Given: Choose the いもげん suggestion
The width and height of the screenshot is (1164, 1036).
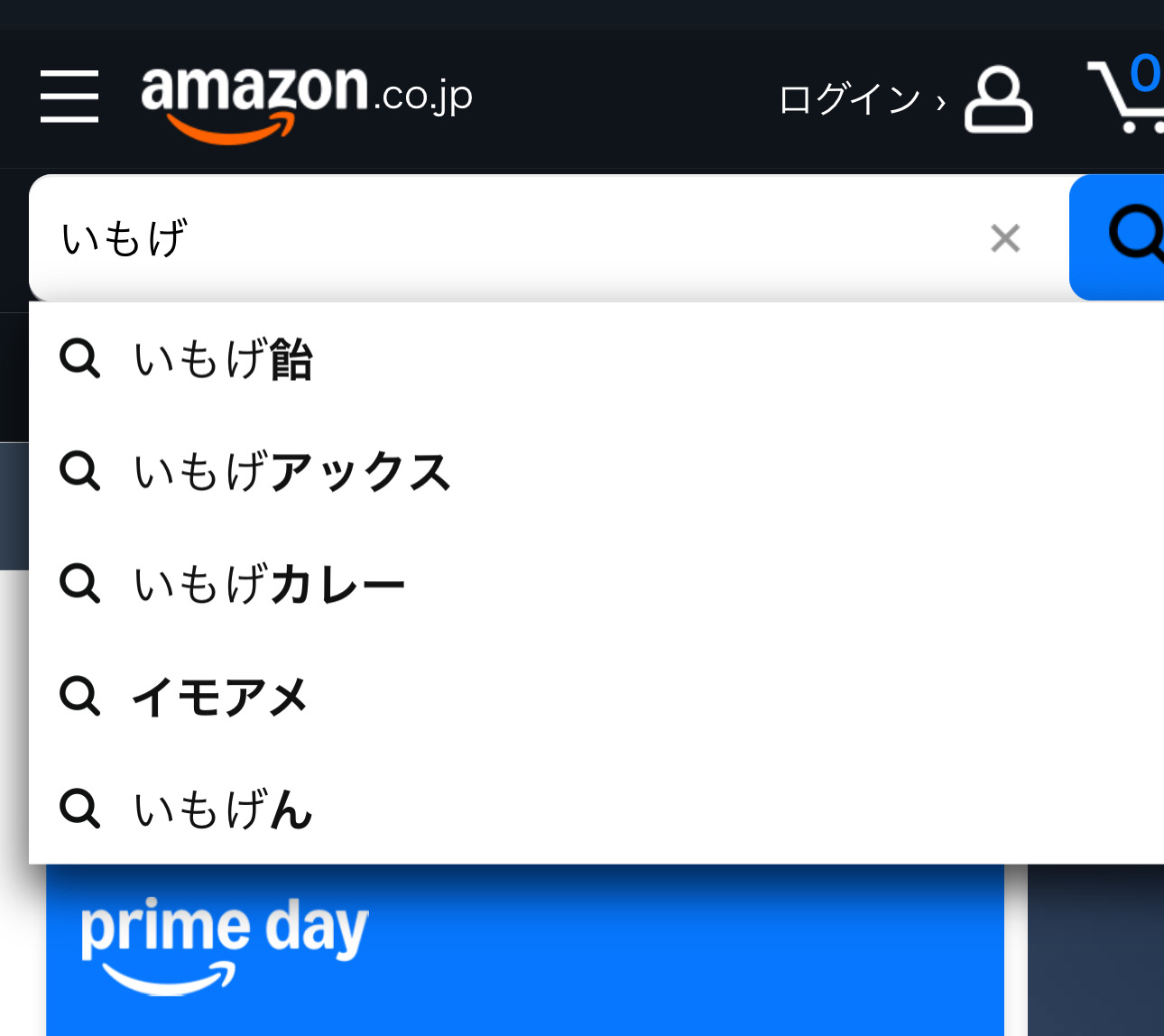Looking at the screenshot, I should [x=596, y=808].
